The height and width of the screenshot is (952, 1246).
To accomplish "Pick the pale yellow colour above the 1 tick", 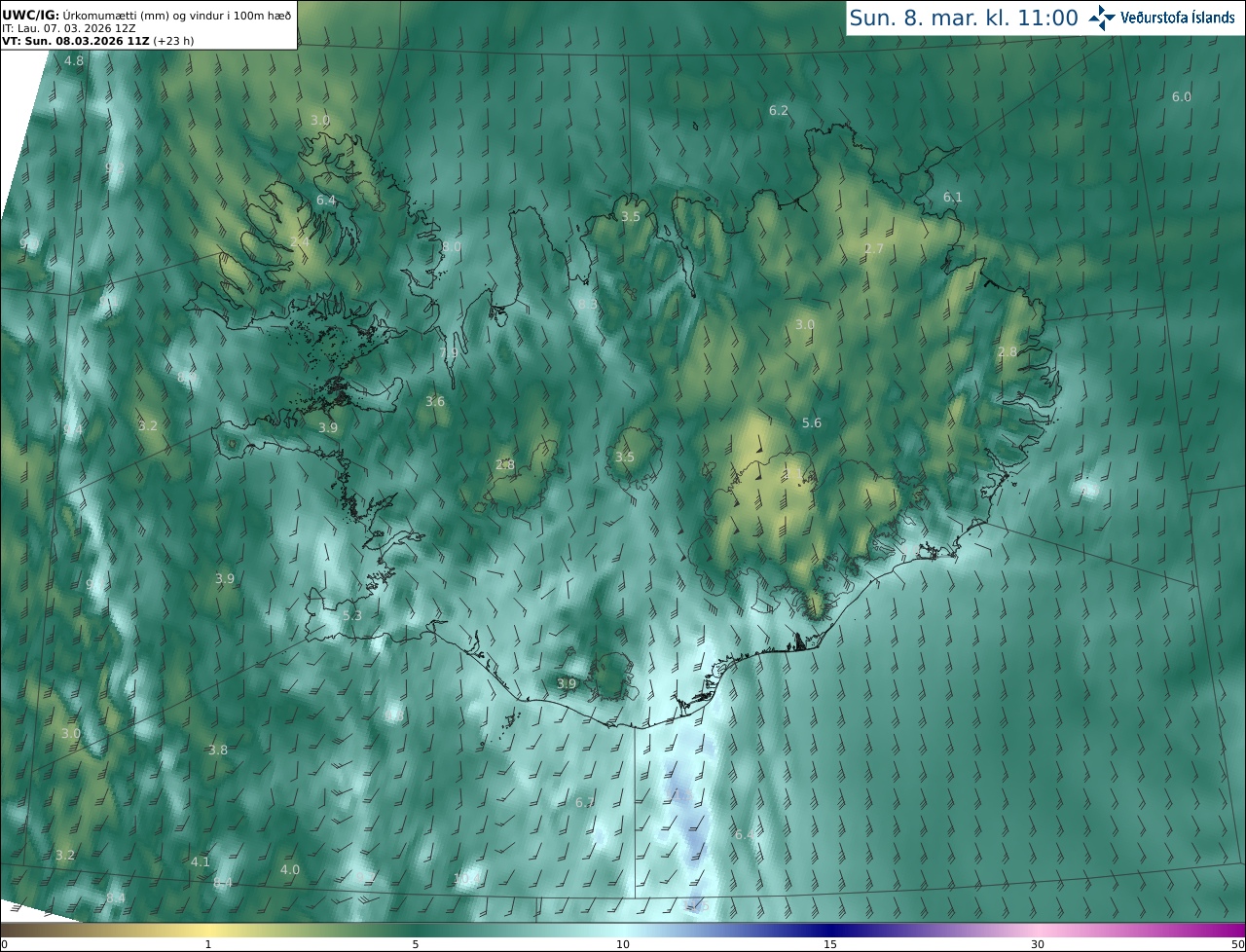I will (x=208, y=931).
